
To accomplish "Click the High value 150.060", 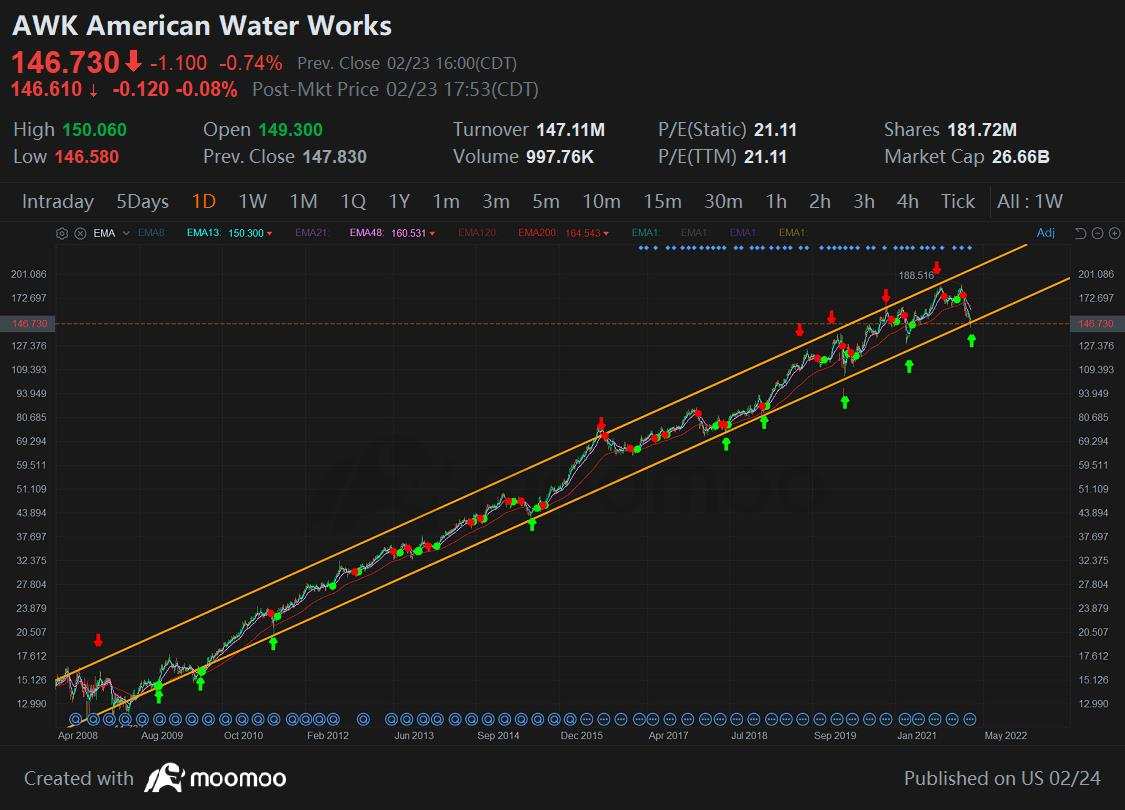I will [x=94, y=130].
